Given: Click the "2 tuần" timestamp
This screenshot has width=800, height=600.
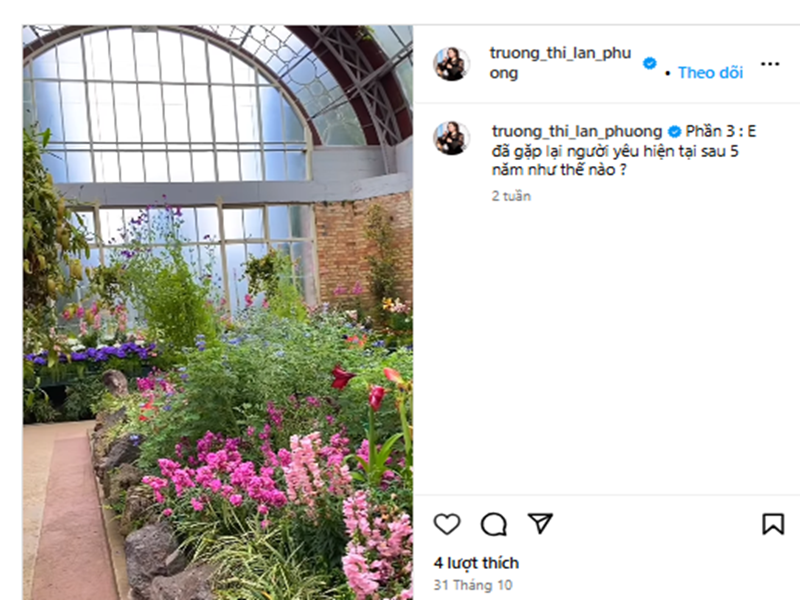Looking at the screenshot, I should click(x=511, y=196).
